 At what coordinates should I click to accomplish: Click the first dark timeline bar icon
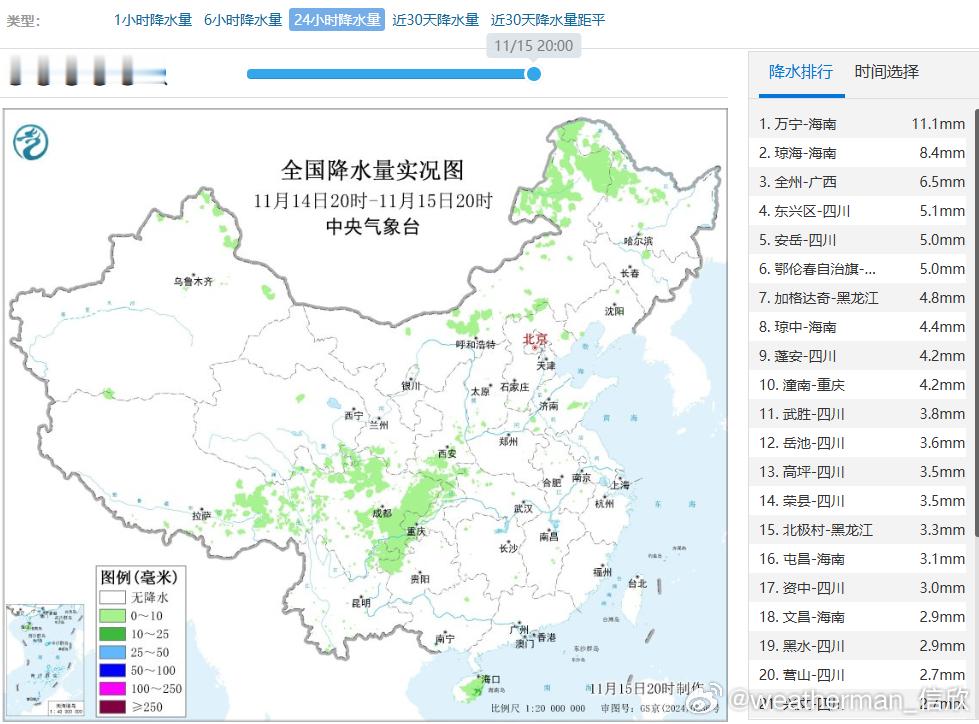pos(14,73)
